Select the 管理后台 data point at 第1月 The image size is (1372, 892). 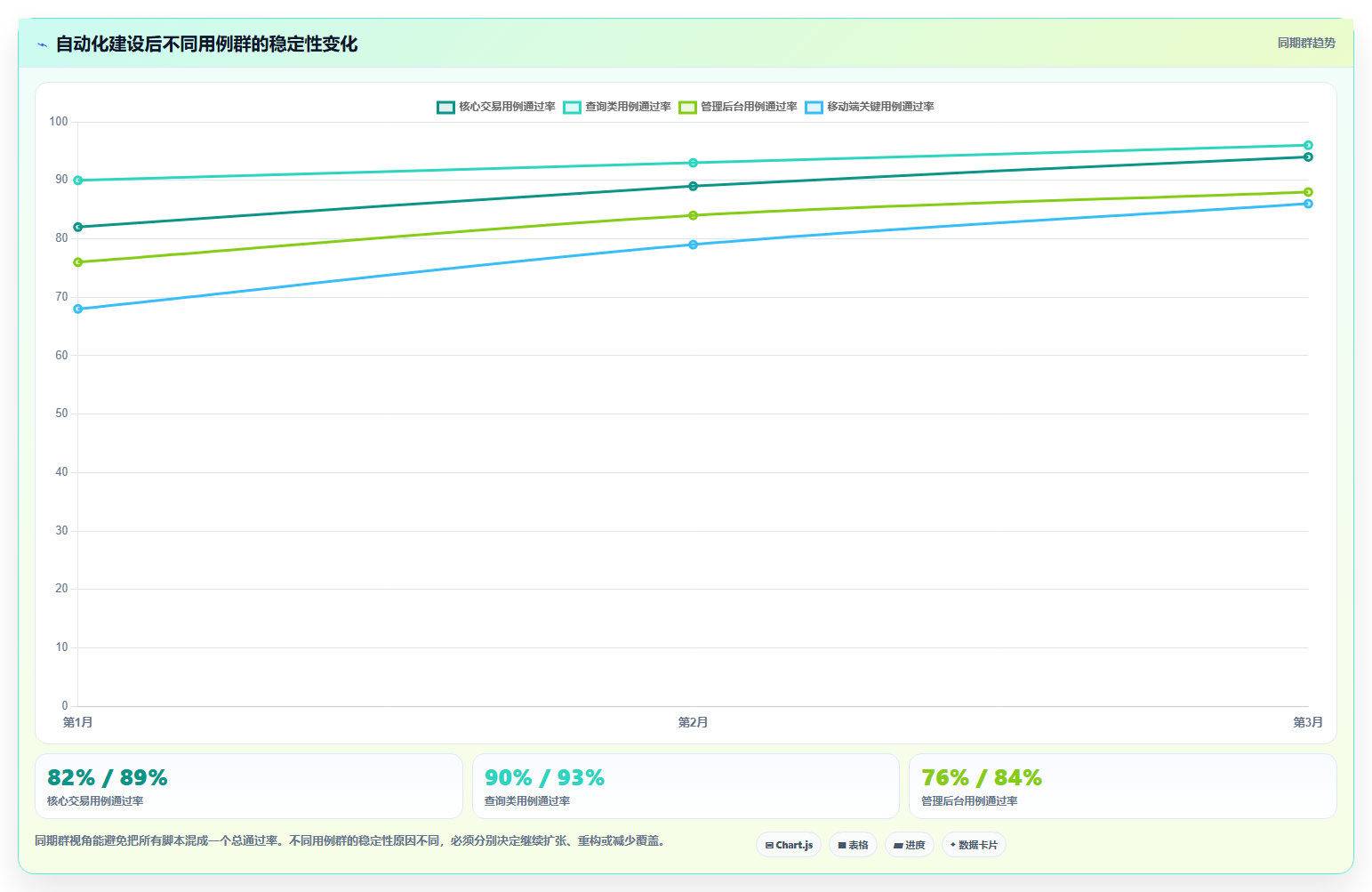pyautogui.click(x=78, y=262)
